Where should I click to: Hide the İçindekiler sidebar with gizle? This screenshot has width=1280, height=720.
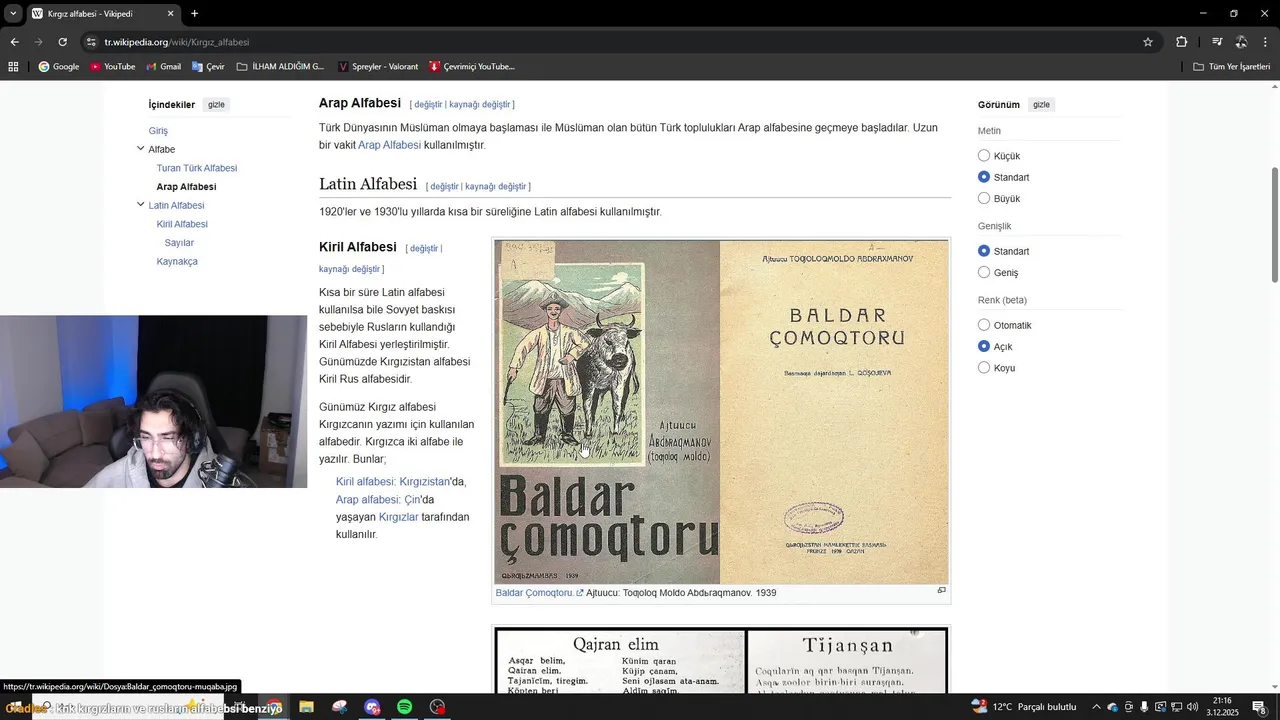pyautogui.click(x=216, y=105)
